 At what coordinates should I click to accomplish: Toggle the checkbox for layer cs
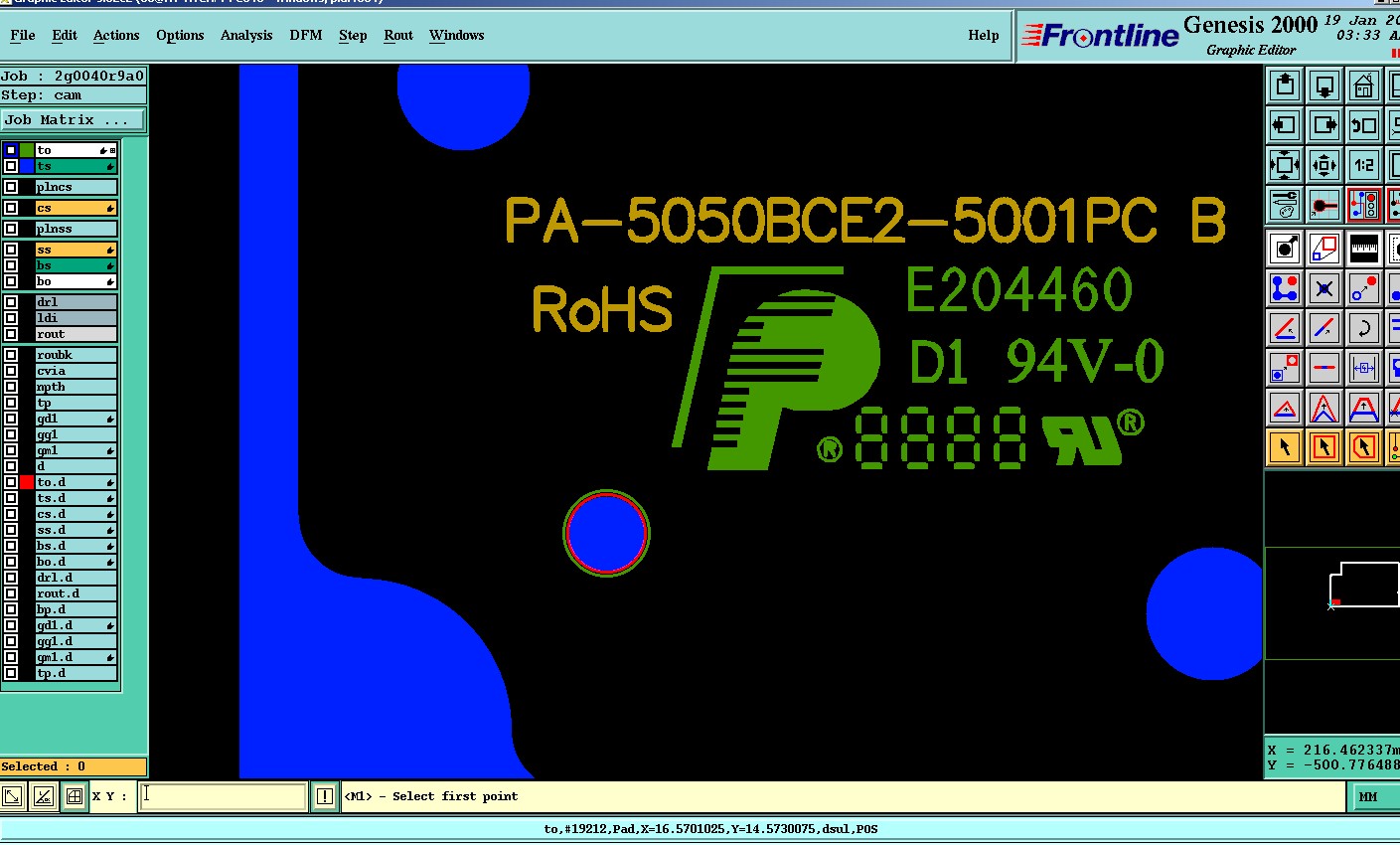pyautogui.click(x=11, y=208)
